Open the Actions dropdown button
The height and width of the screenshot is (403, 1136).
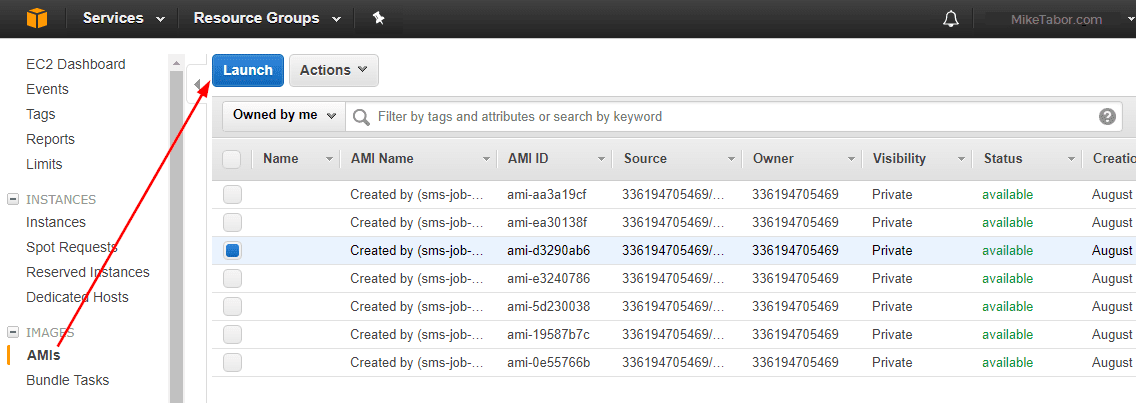(x=334, y=70)
